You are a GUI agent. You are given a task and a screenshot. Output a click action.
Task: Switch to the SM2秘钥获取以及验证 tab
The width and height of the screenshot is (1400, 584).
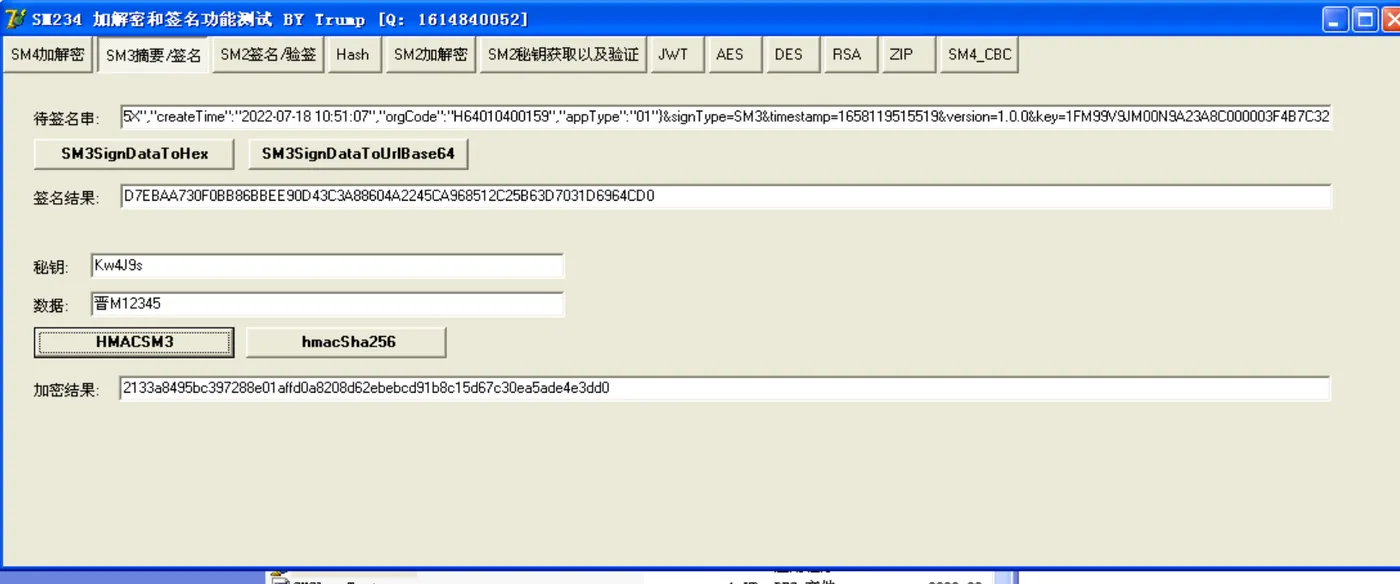point(563,55)
